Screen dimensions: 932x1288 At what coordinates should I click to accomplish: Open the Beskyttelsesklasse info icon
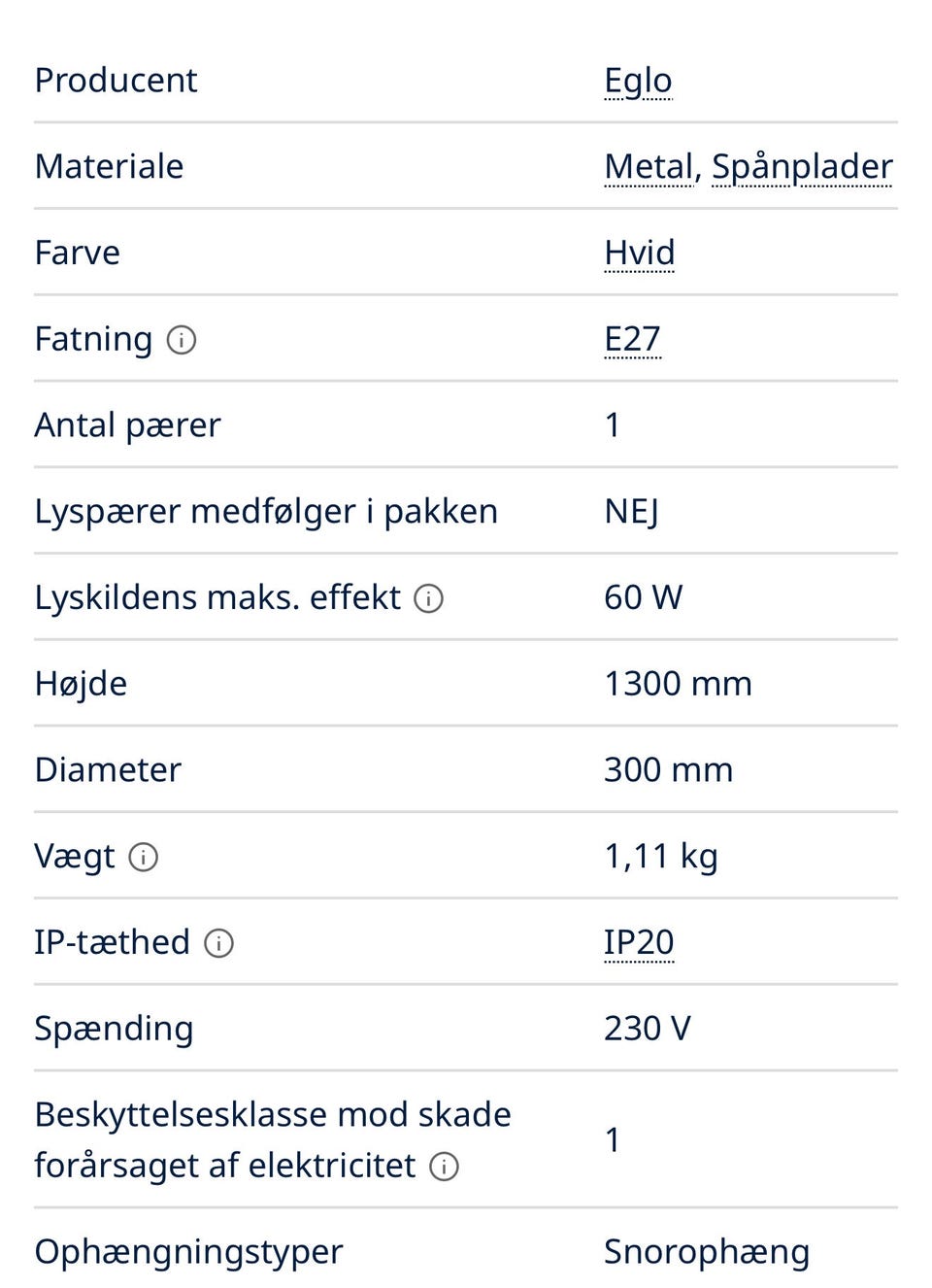coord(444,1167)
